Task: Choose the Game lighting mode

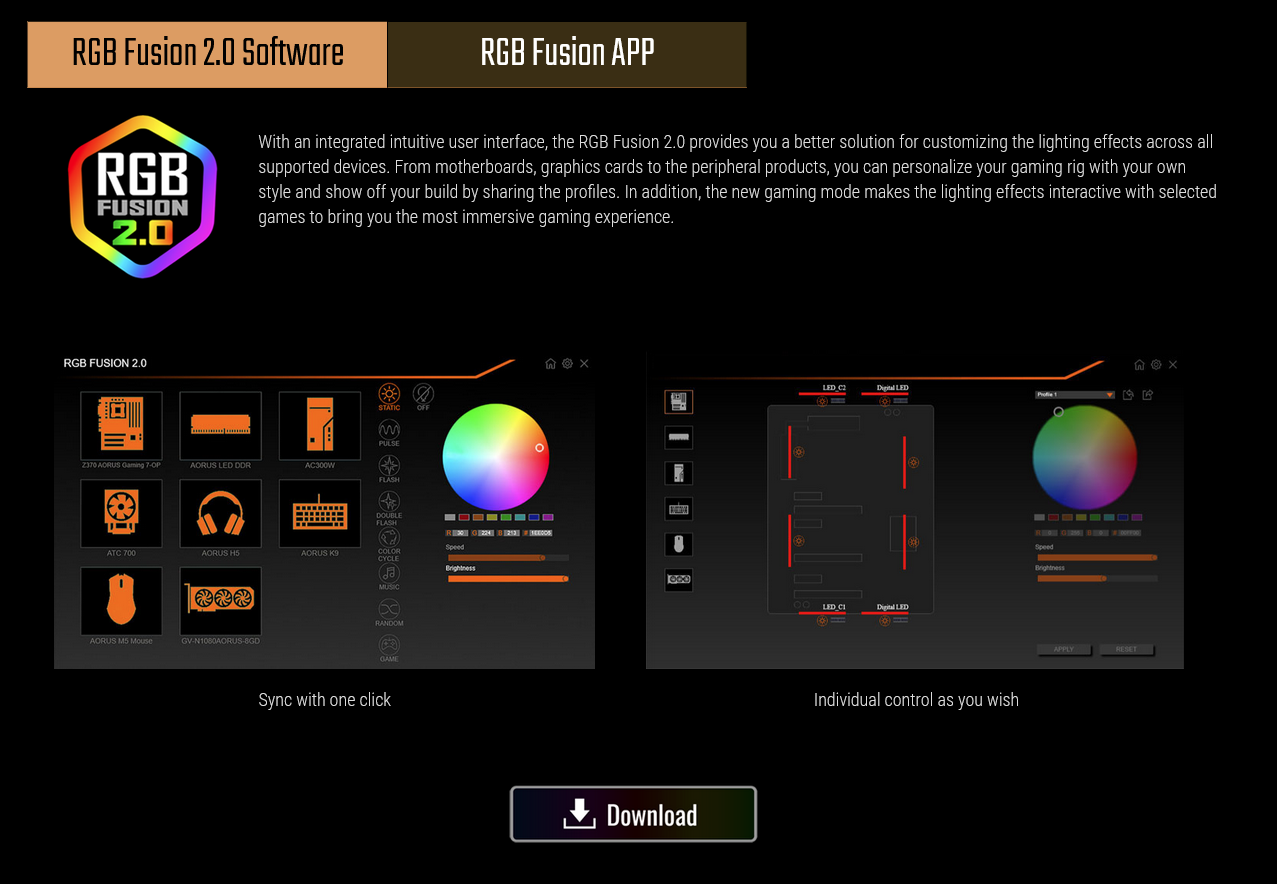Action: [x=389, y=648]
